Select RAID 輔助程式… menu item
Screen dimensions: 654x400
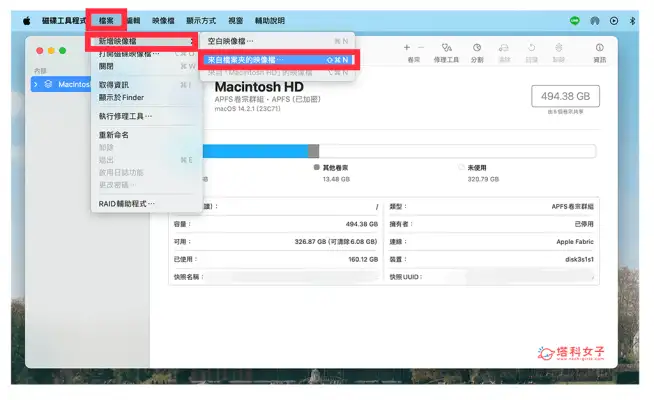145,204
